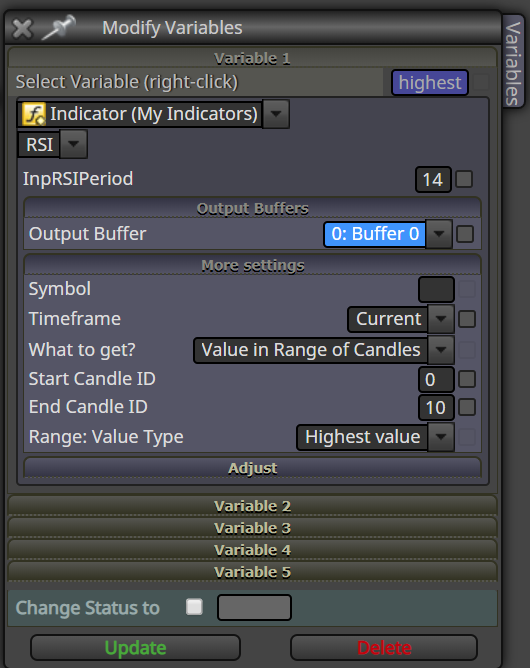Expand the Variable 2 section

(x=252, y=506)
